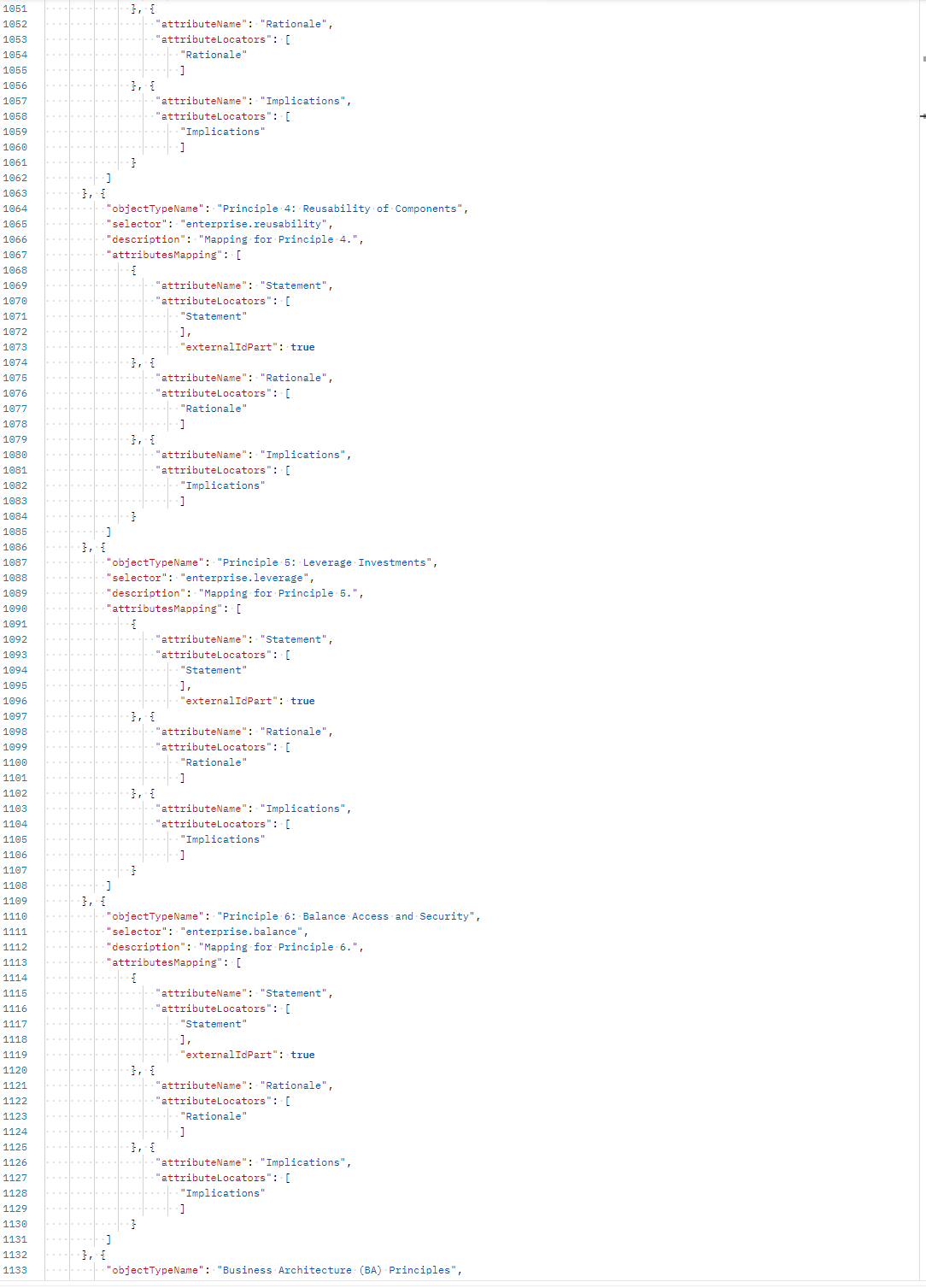
Task: Click "objectTypeName" key on line 1064
Action: pos(155,209)
